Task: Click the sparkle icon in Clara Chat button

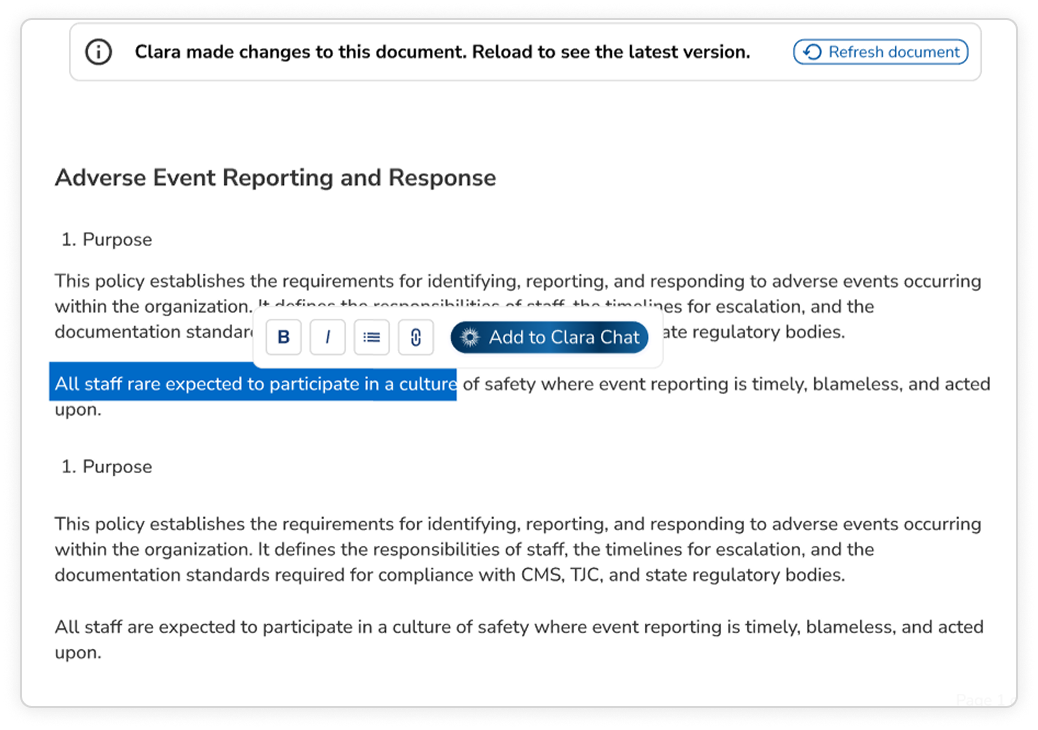Action: pos(470,338)
